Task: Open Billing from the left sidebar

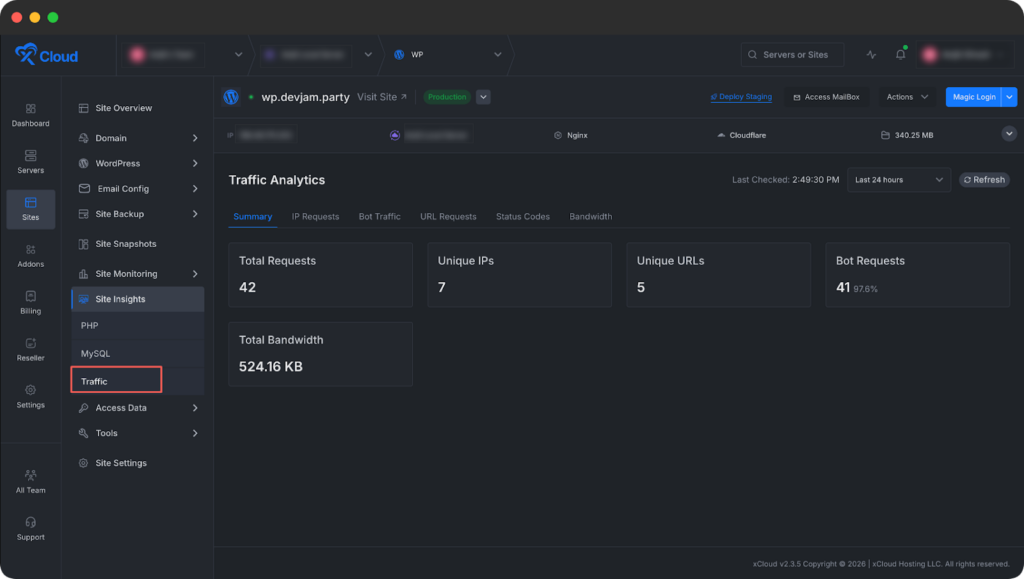Action: [30, 302]
